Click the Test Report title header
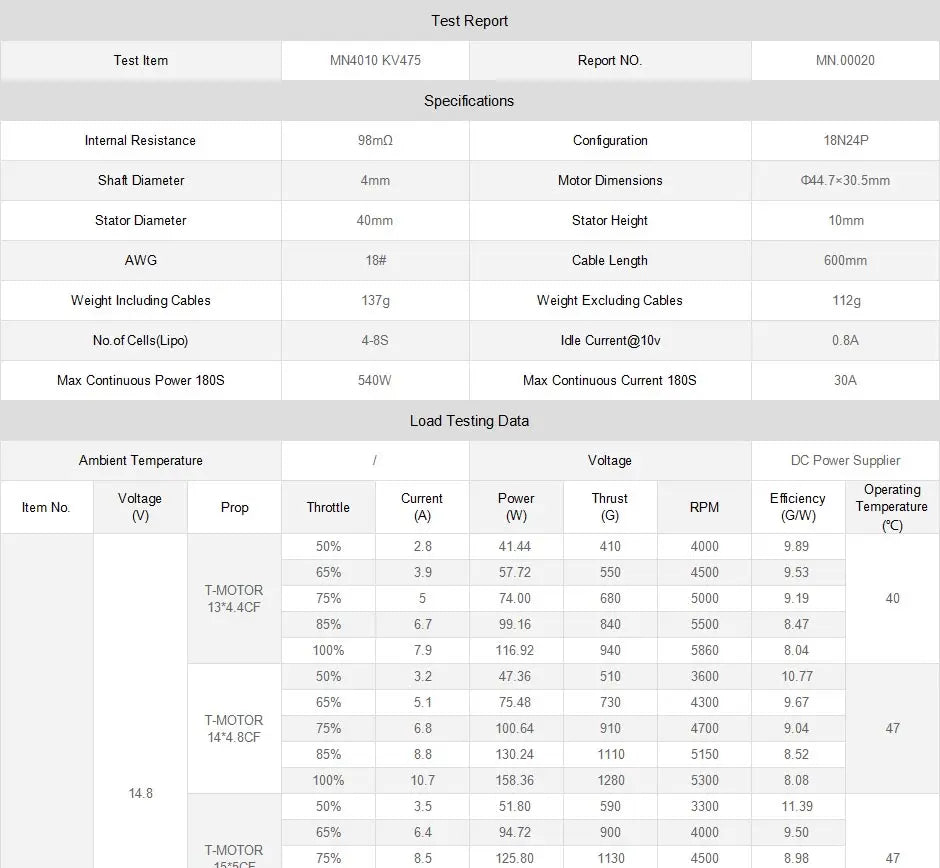The height and width of the screenshot is (868, 940). [469, 21]
